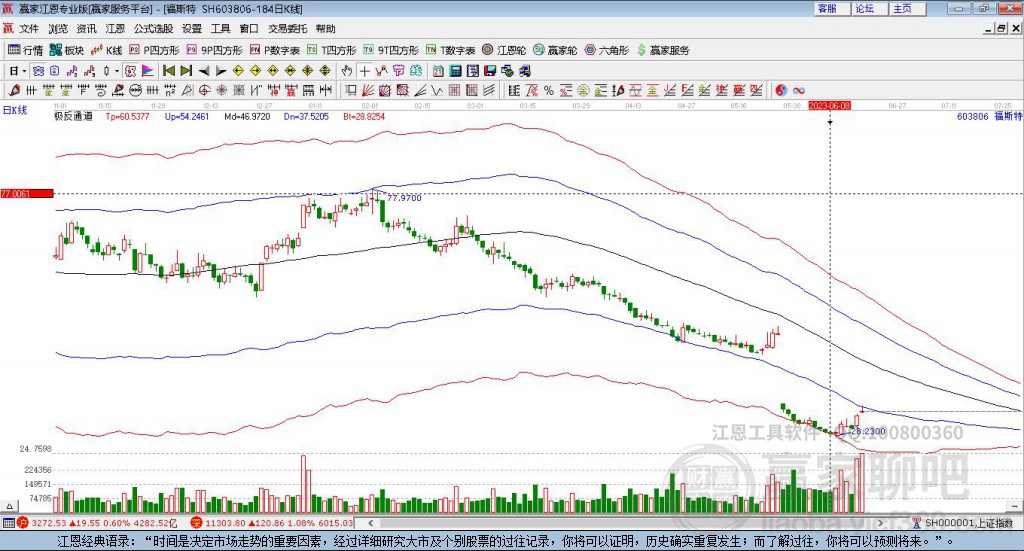Open the 帮助 menu
Screen dimensions: 1024x551
pos(325,29)
